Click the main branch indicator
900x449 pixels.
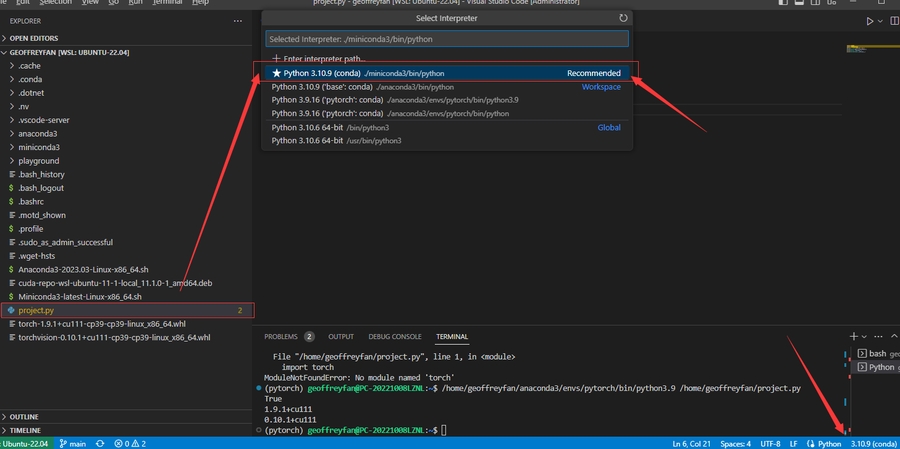(x=72, y=443)
